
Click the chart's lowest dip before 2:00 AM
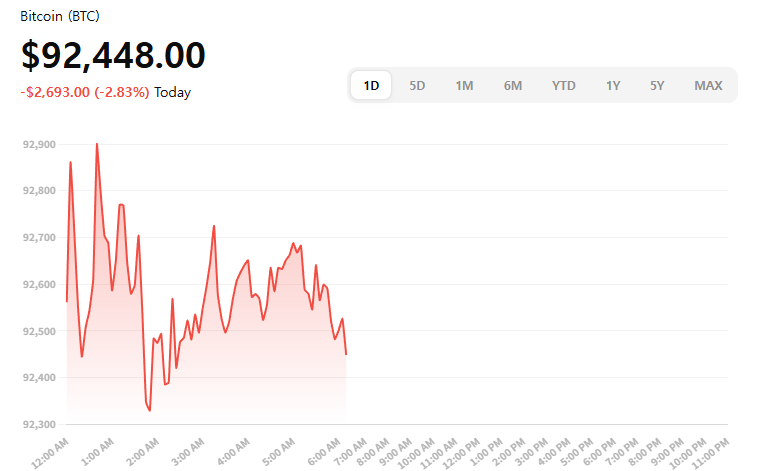(x=149, y=410)
